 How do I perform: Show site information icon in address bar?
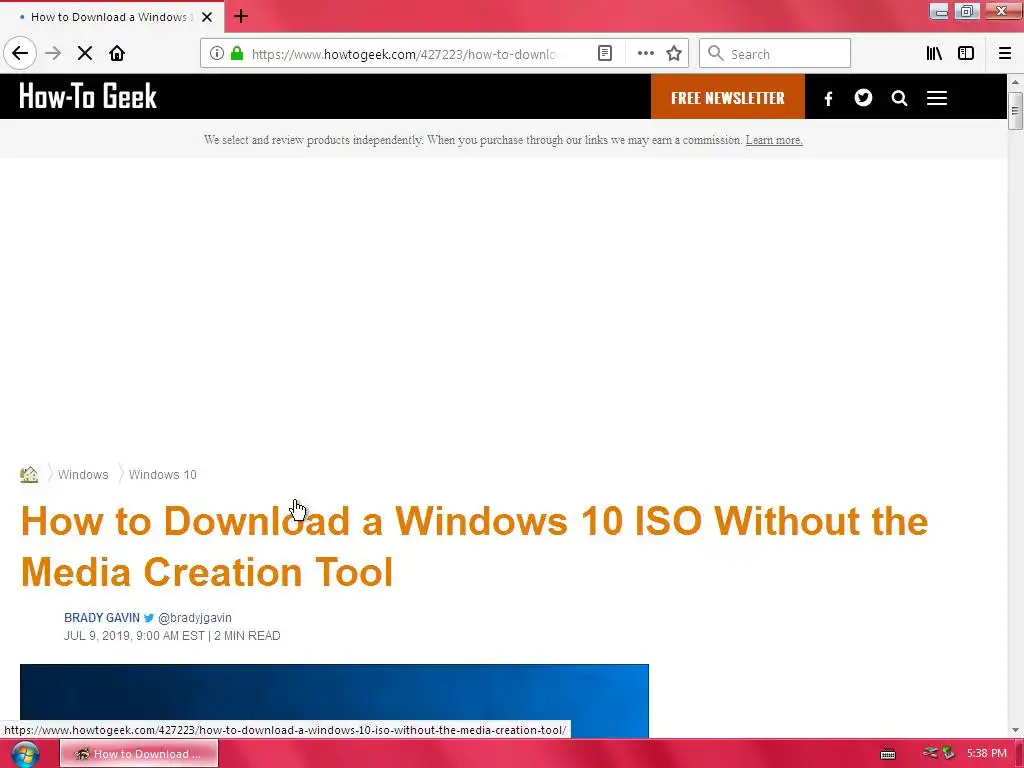coord(217,54)
